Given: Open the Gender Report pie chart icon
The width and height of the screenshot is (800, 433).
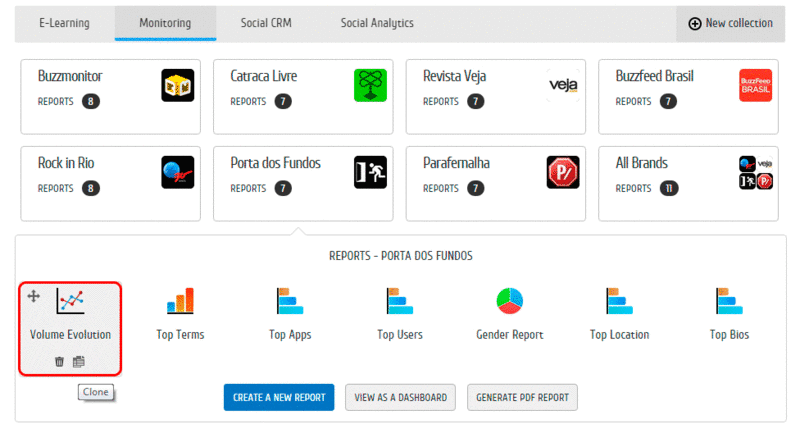Looking at the screenshot, I should coord(509,300).
